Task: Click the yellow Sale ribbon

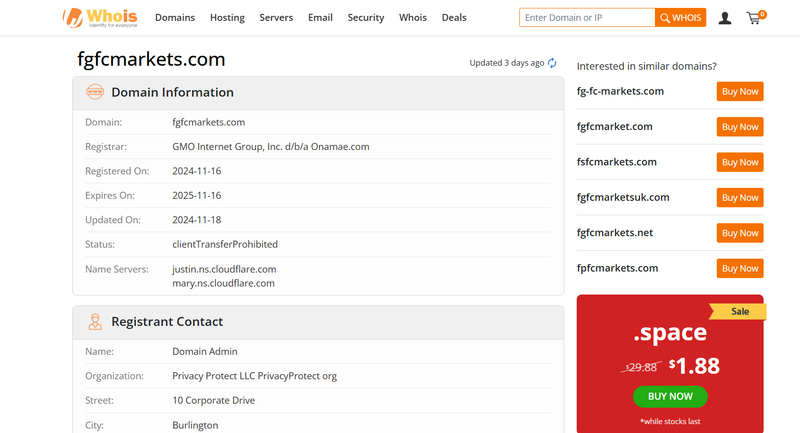Action: (x=738, y=311)
